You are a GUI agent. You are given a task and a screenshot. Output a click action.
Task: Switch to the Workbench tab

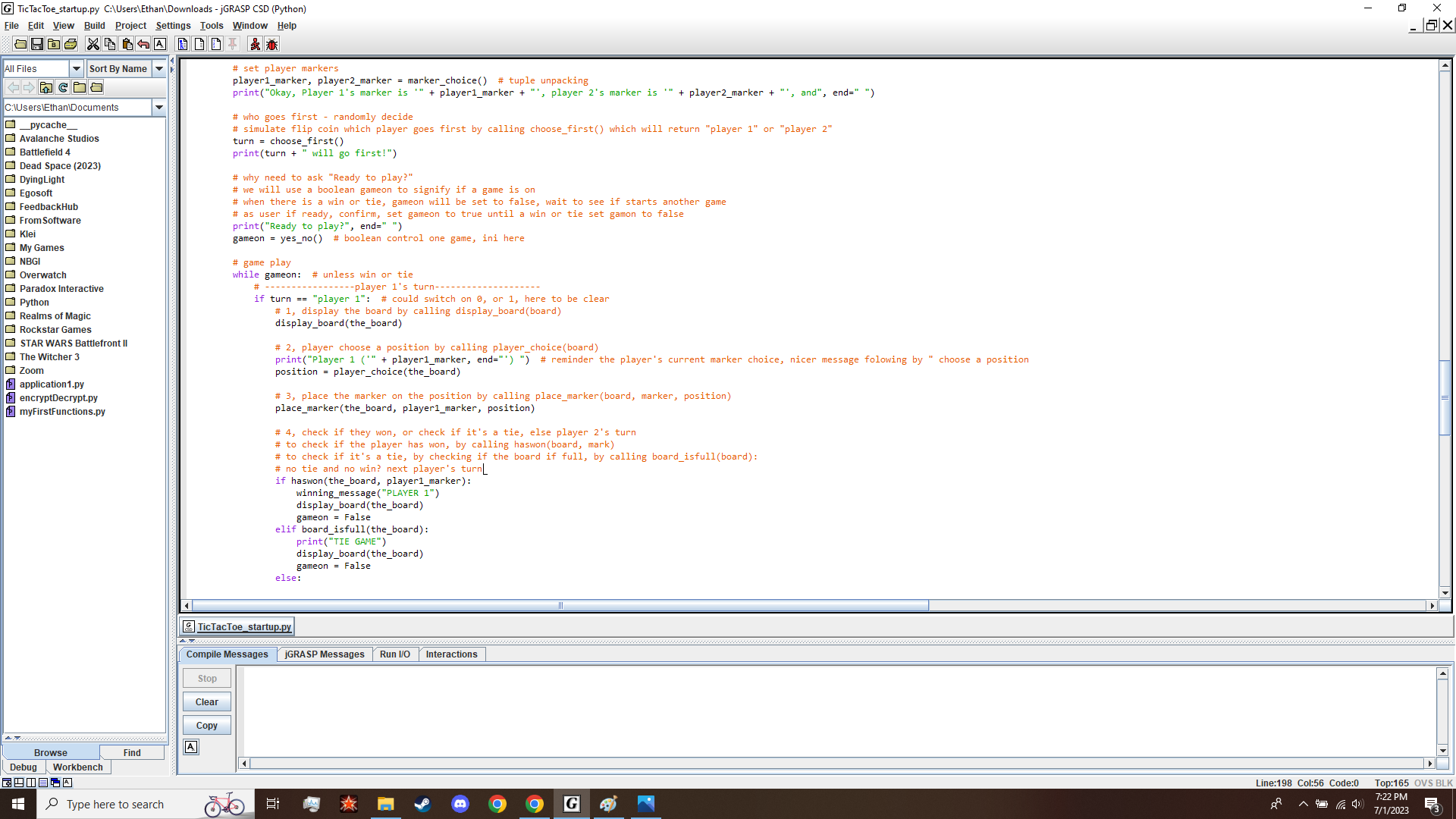pos(77,767)
